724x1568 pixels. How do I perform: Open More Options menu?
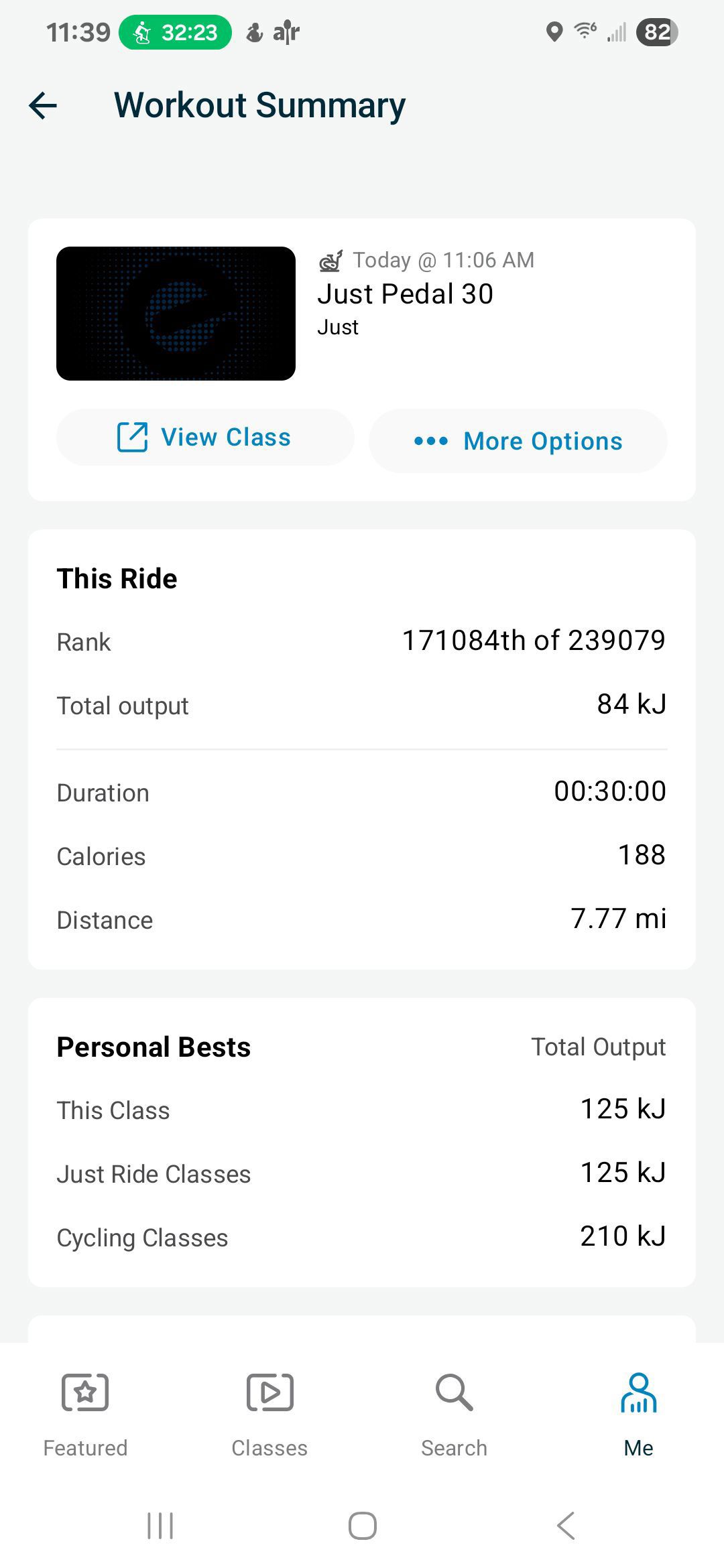coord(518,441)
